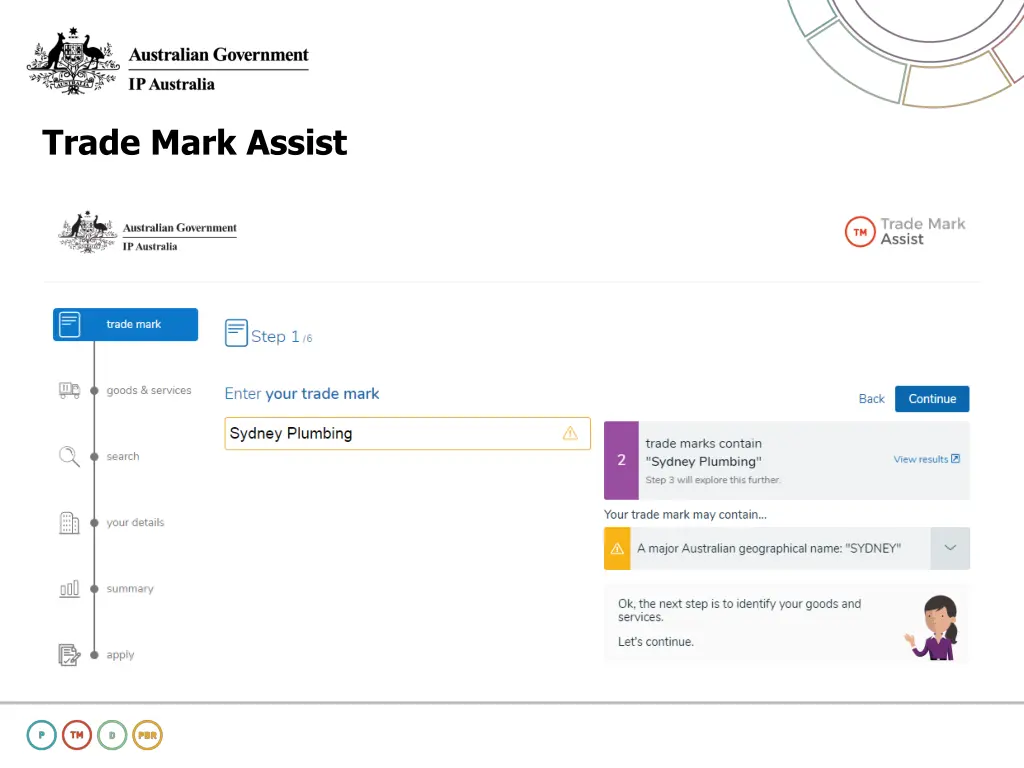Image resolution: width=1024 pixels, height=768 pixels.
Task: Click the Australian Government crest at page top
Action: [x=73, y=61]
